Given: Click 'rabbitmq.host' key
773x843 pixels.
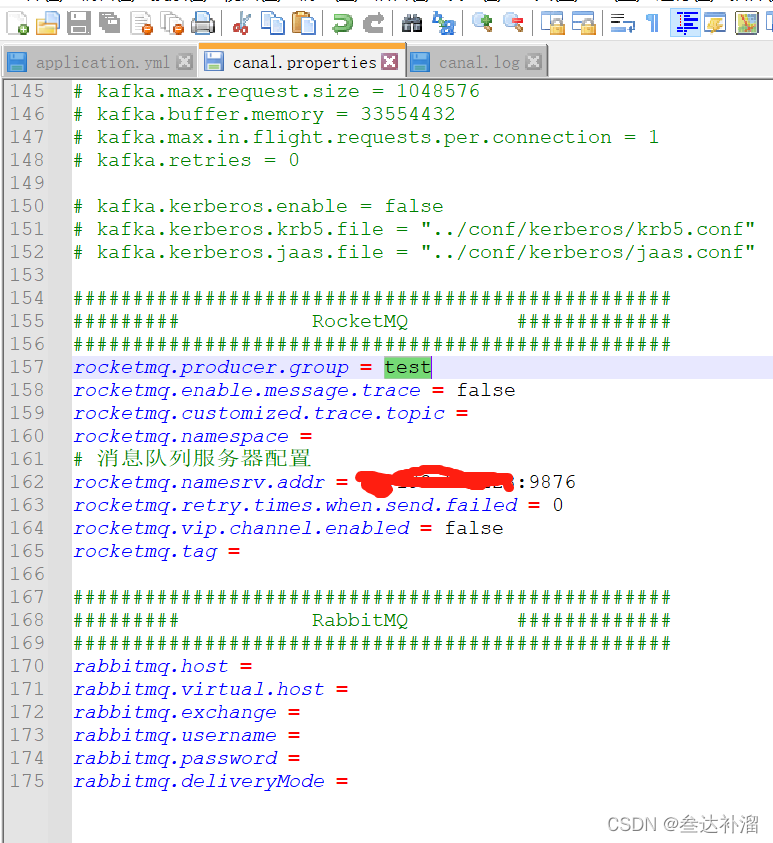Looking at the screenshot, I should [x=151, y=667].
